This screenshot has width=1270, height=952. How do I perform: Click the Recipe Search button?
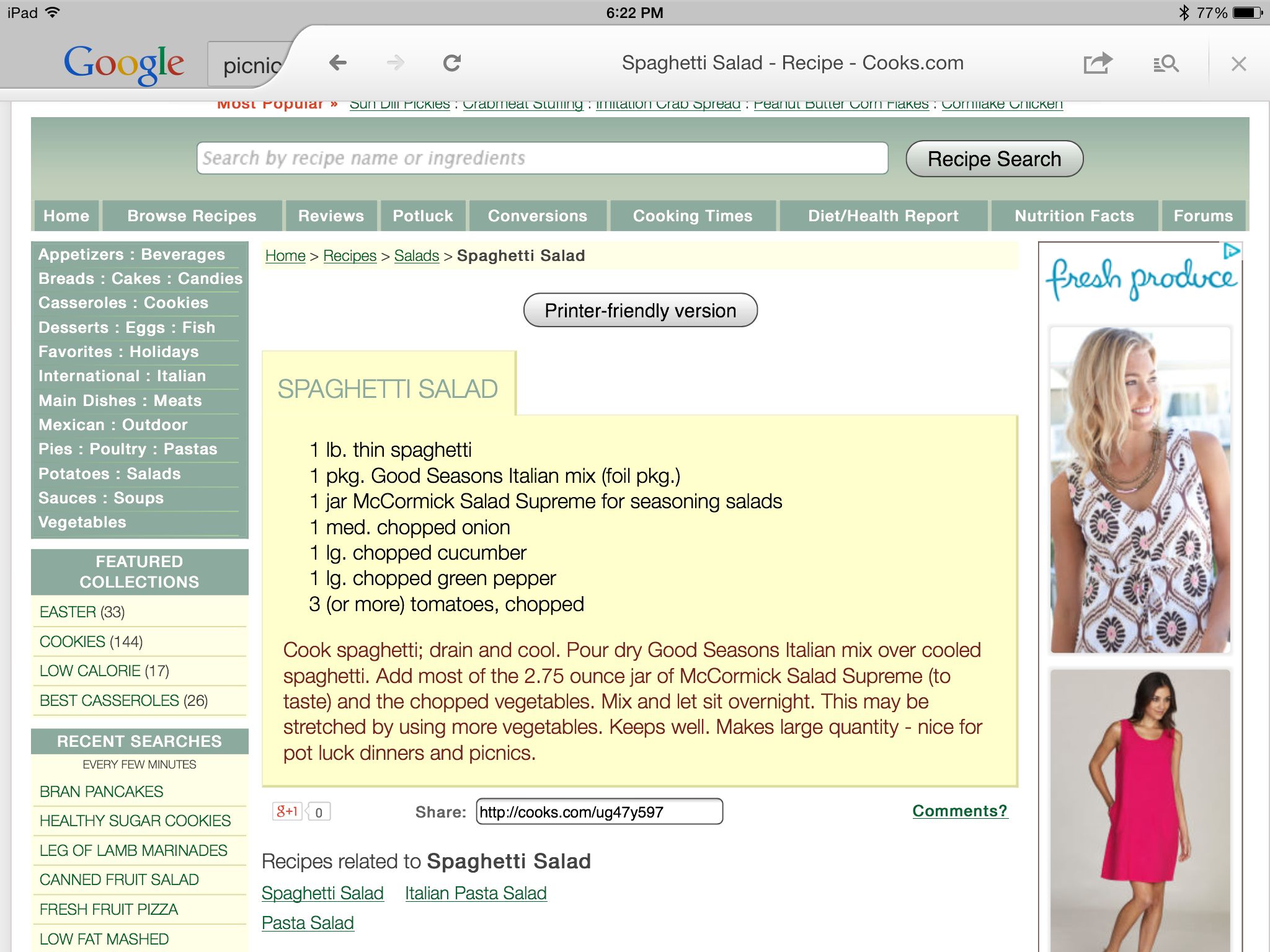(x=994, y=158)
